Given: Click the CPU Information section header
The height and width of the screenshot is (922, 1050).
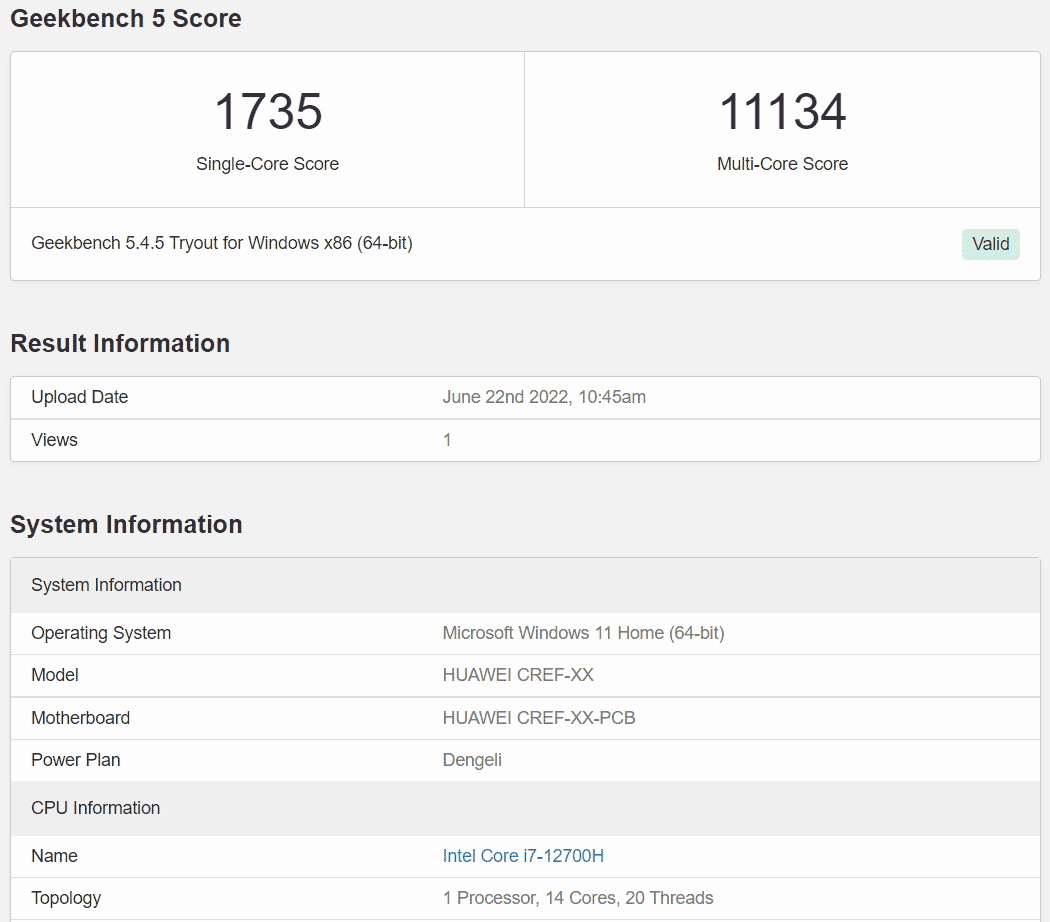Looking at the screenshot, I should coord(95,807).
